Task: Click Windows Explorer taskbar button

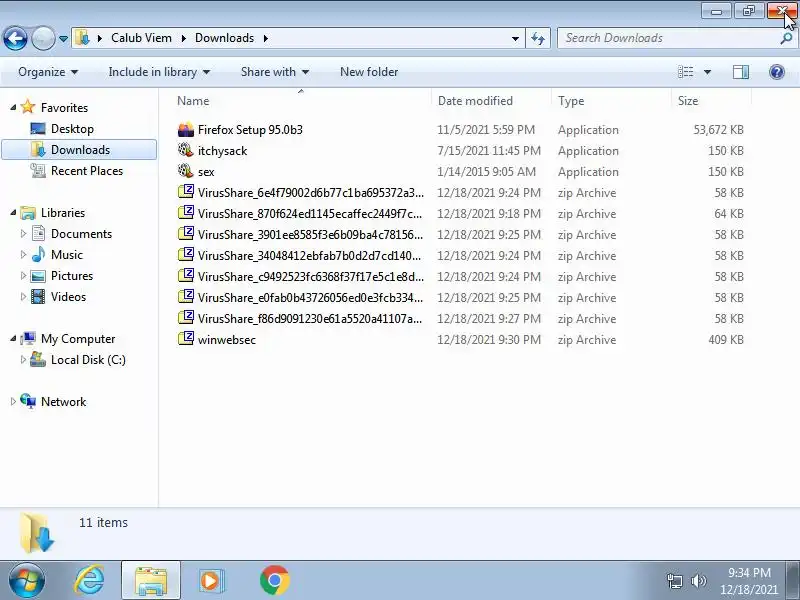Action: pyautogui.click(x=151, y=581)
